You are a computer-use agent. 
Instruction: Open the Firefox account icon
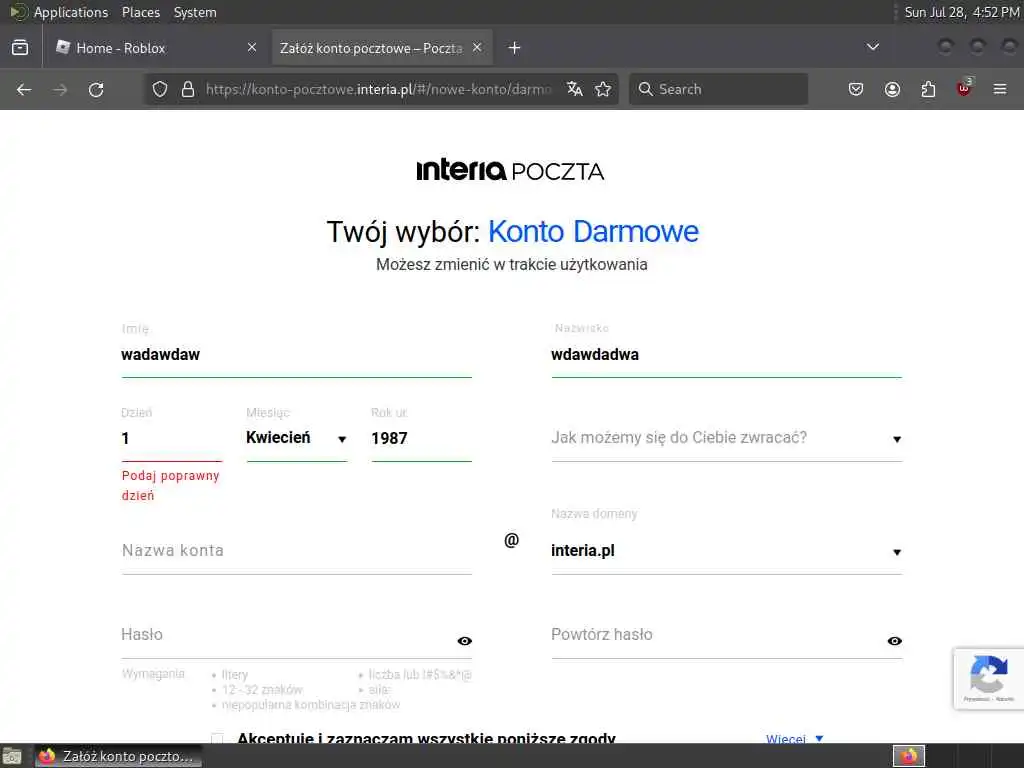[x=892, y=89]
